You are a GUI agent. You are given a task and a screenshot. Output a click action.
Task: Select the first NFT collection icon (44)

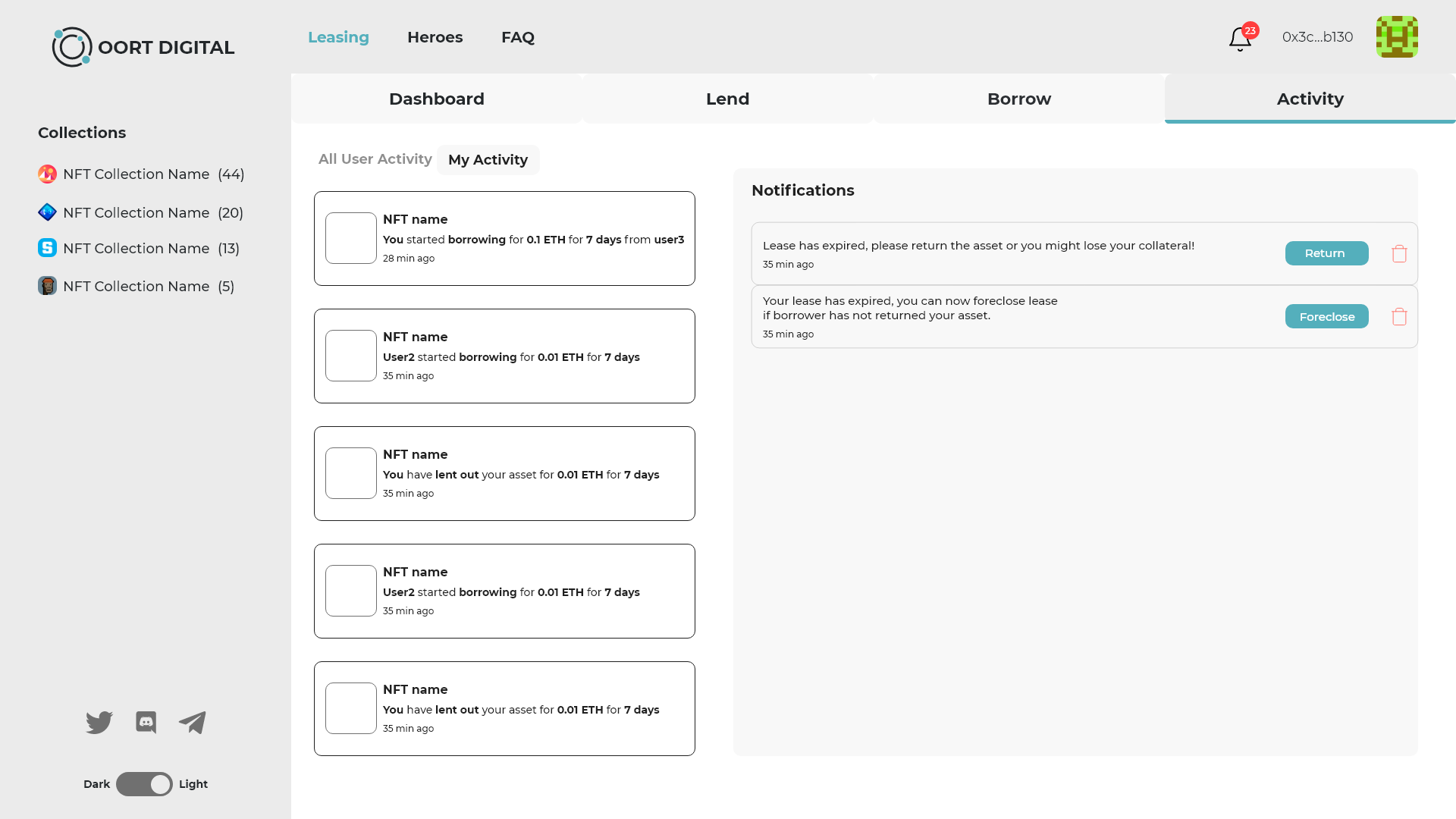[x=47, y=174]
